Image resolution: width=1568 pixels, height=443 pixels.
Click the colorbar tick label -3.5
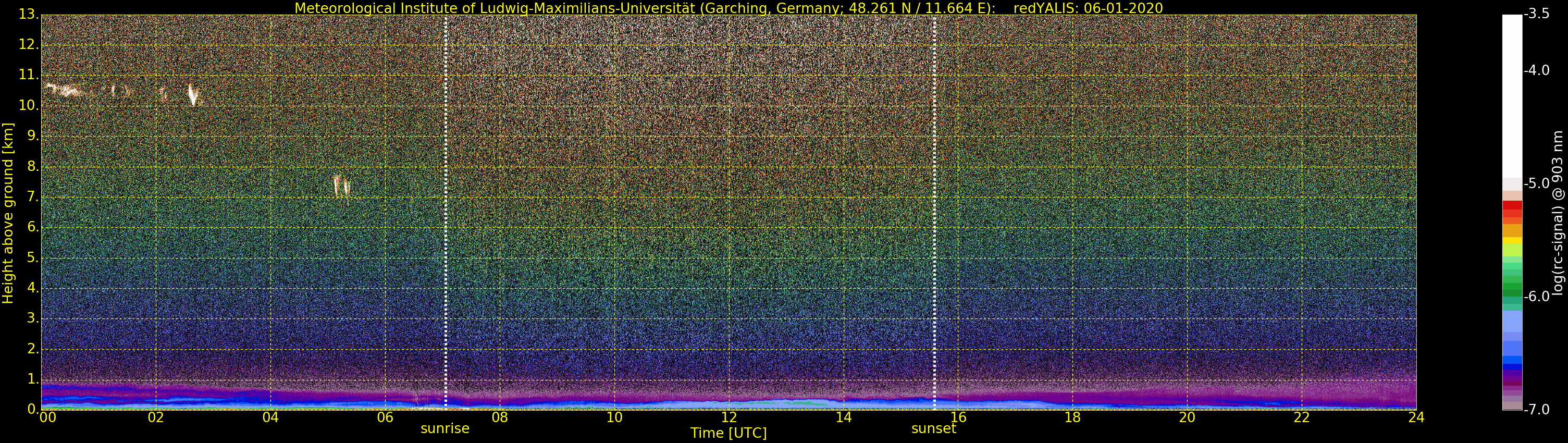click(1537, 14)
